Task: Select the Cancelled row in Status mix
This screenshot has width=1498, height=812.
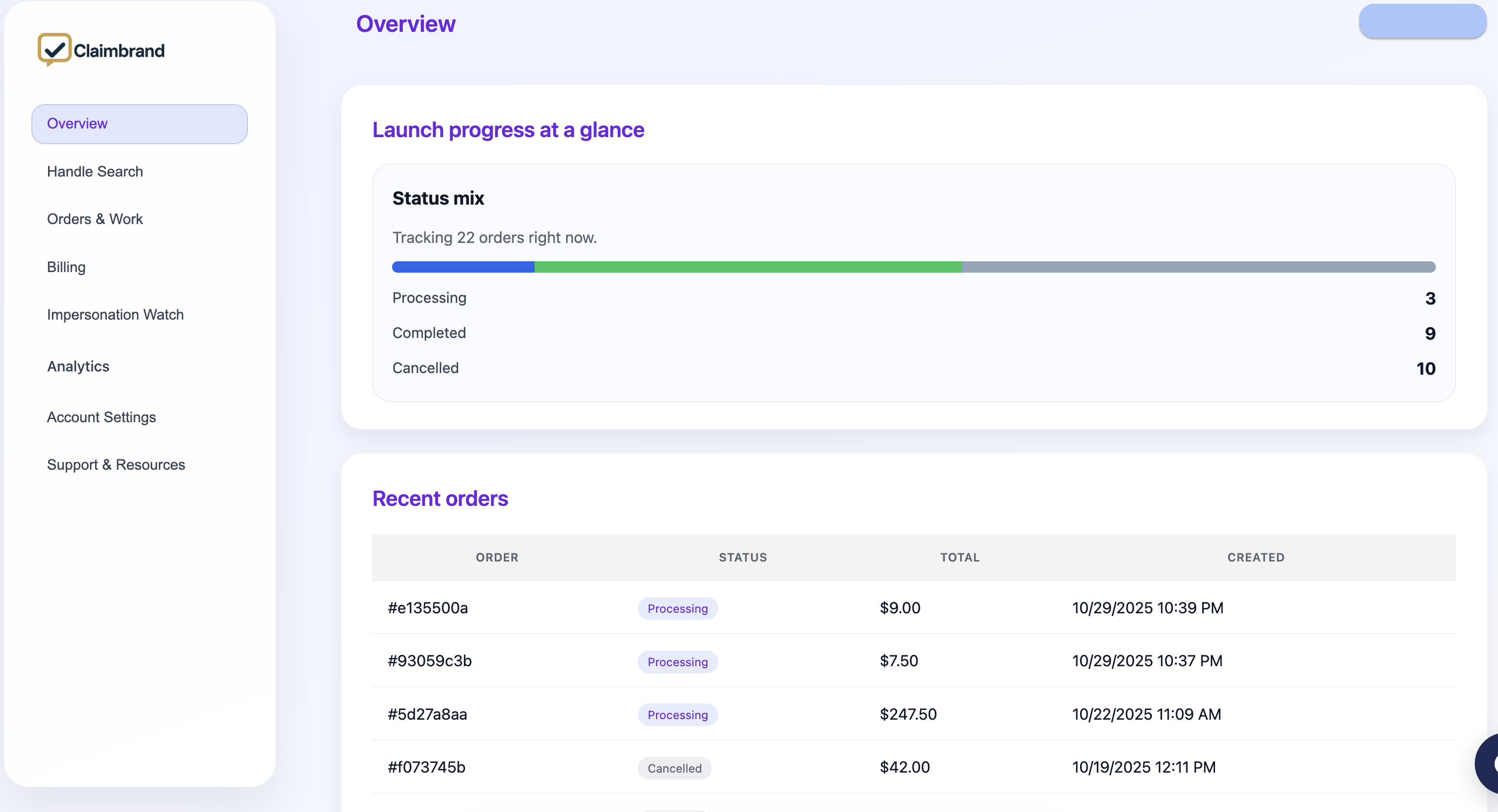Action: [x=914, y=369]
